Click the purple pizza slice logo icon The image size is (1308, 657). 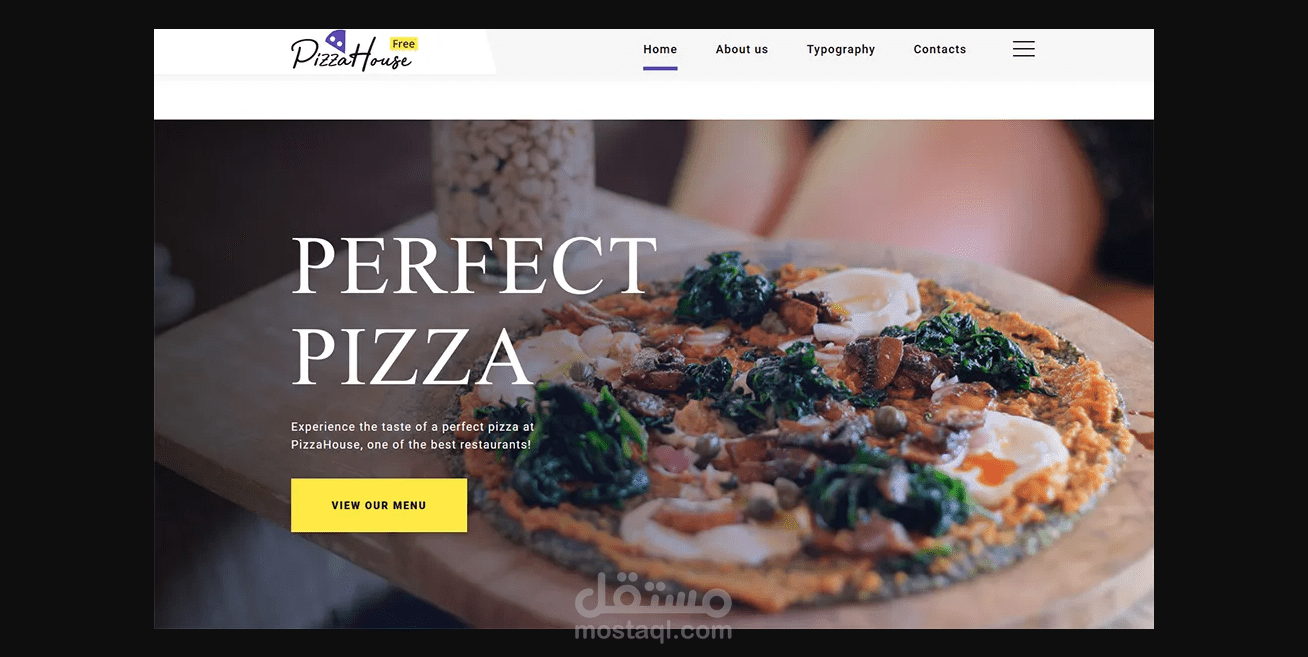coord(336,40)
